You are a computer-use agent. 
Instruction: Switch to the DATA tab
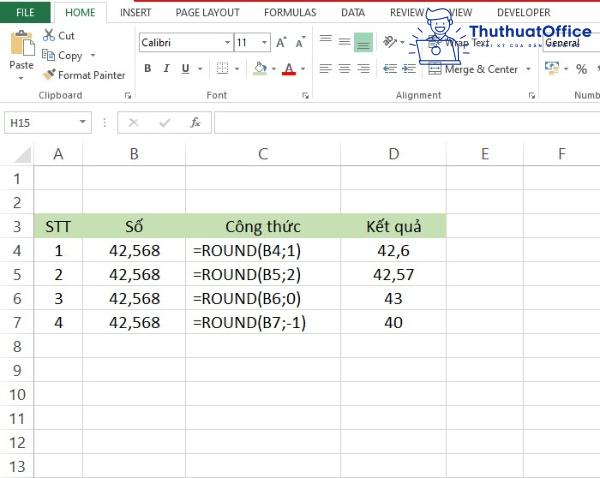coord(353,13)
